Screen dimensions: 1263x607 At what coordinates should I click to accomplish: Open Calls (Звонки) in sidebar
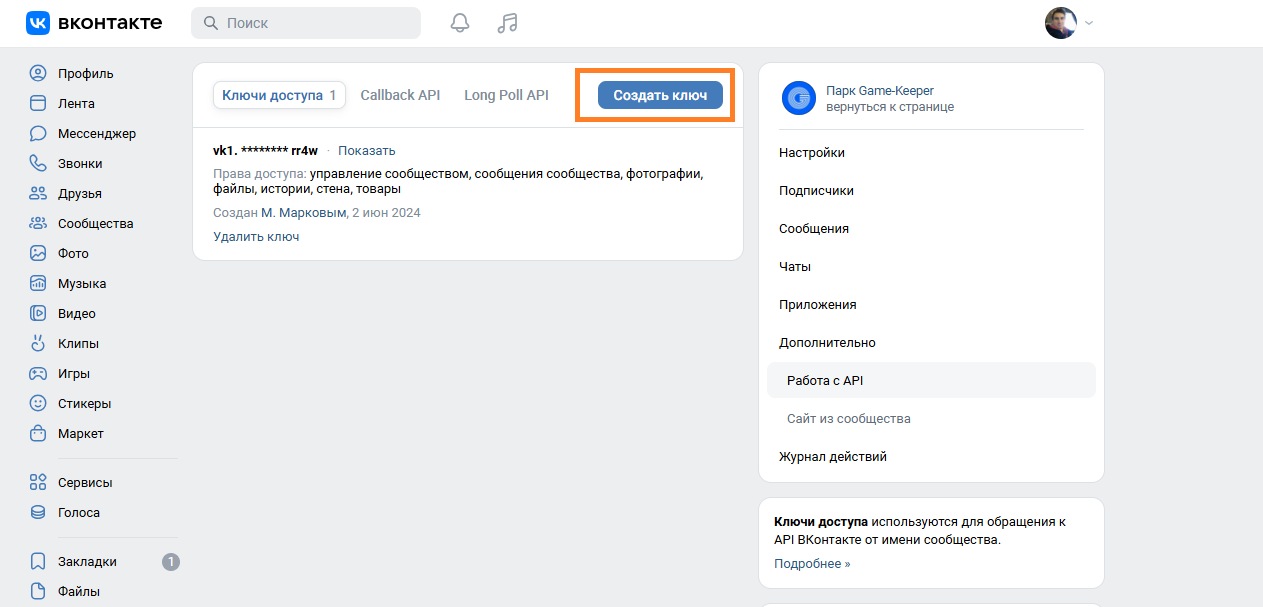pos(80,163)
